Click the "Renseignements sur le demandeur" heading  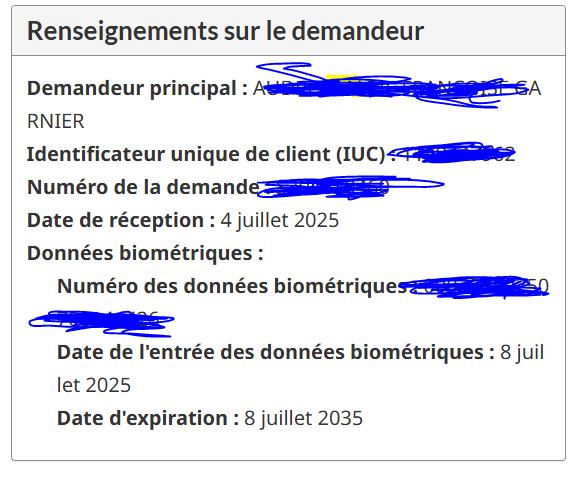tap(225, 31)
